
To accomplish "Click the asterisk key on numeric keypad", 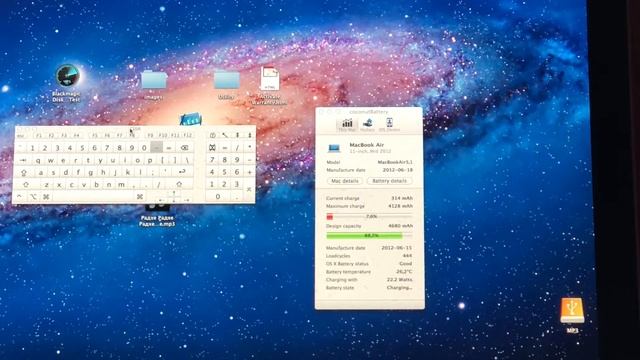I will 249,147.
